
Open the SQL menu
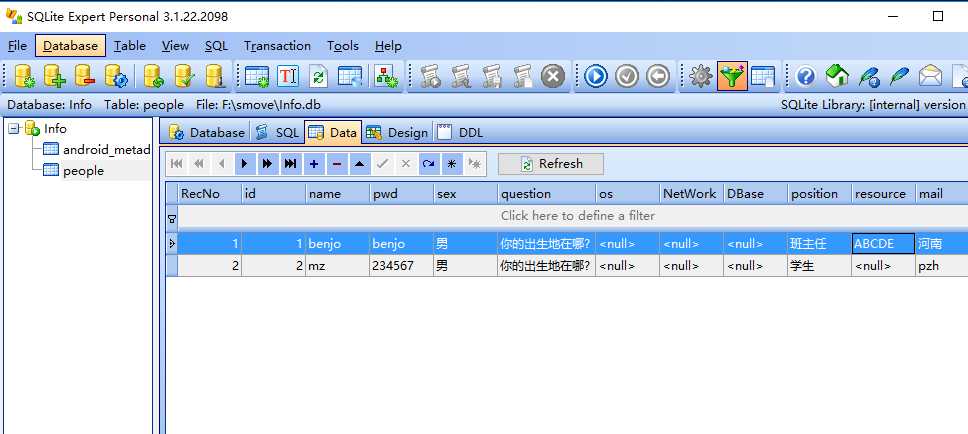click(x=216, y=46)
